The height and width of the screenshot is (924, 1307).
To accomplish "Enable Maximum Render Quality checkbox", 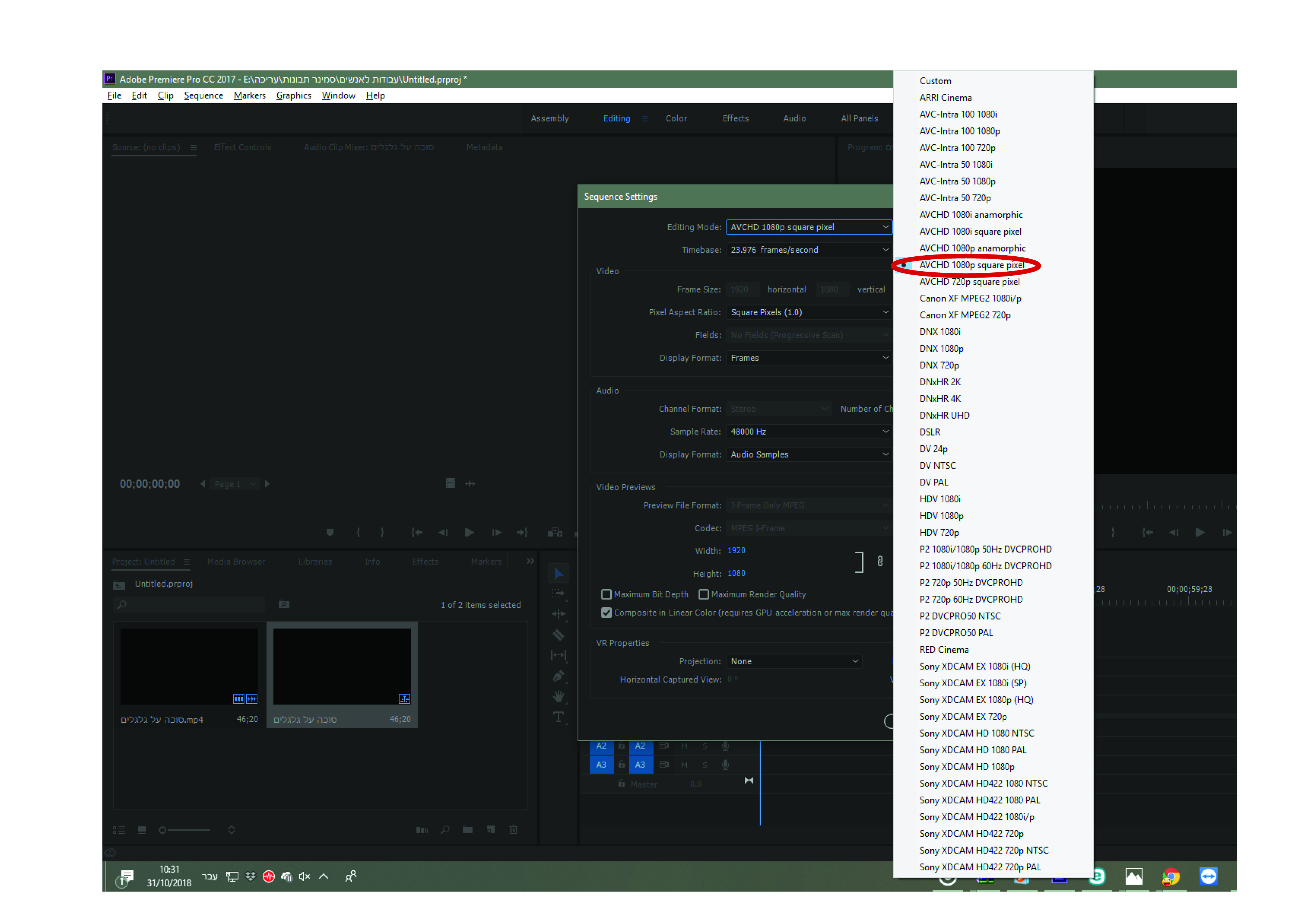I will (703, 594).
